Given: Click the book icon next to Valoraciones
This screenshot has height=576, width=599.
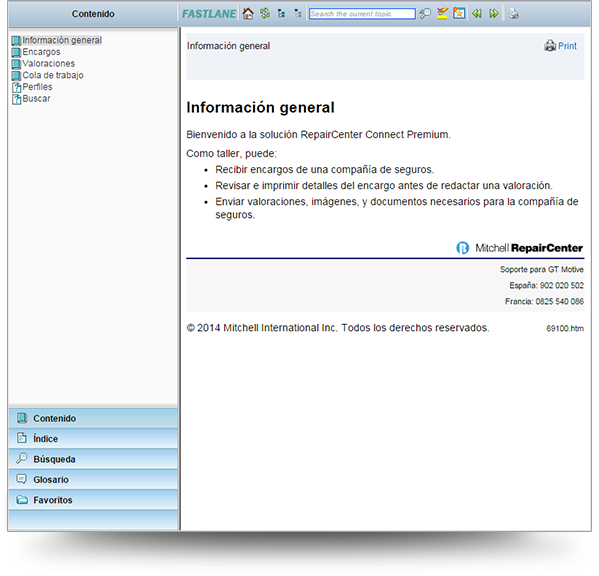Looking at the screenshot, I should click(16, 64).
